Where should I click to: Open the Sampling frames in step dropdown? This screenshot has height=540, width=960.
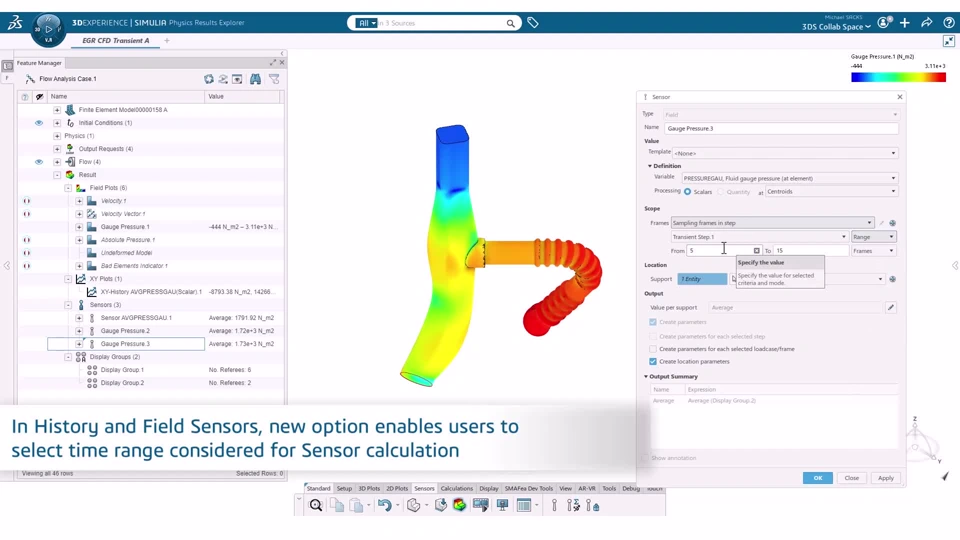click(x=772, y=223)
